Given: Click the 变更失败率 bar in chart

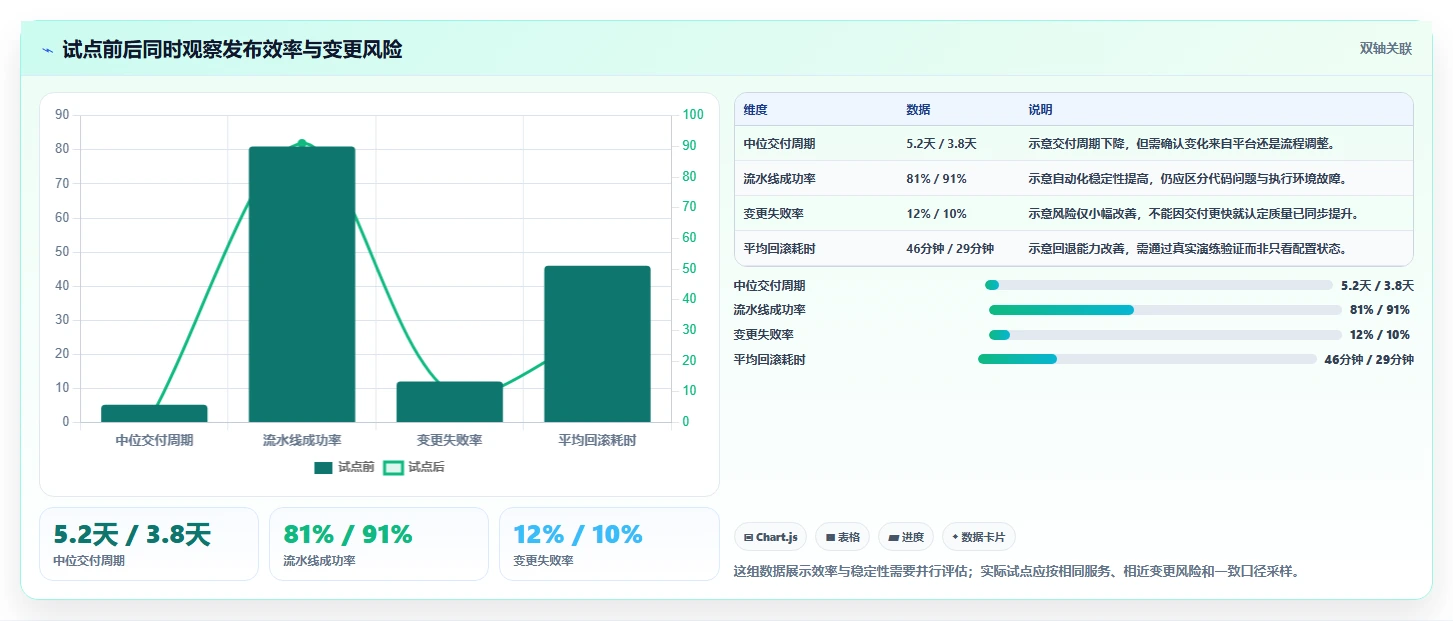Looking at the screenshot, I should [450, 402].
